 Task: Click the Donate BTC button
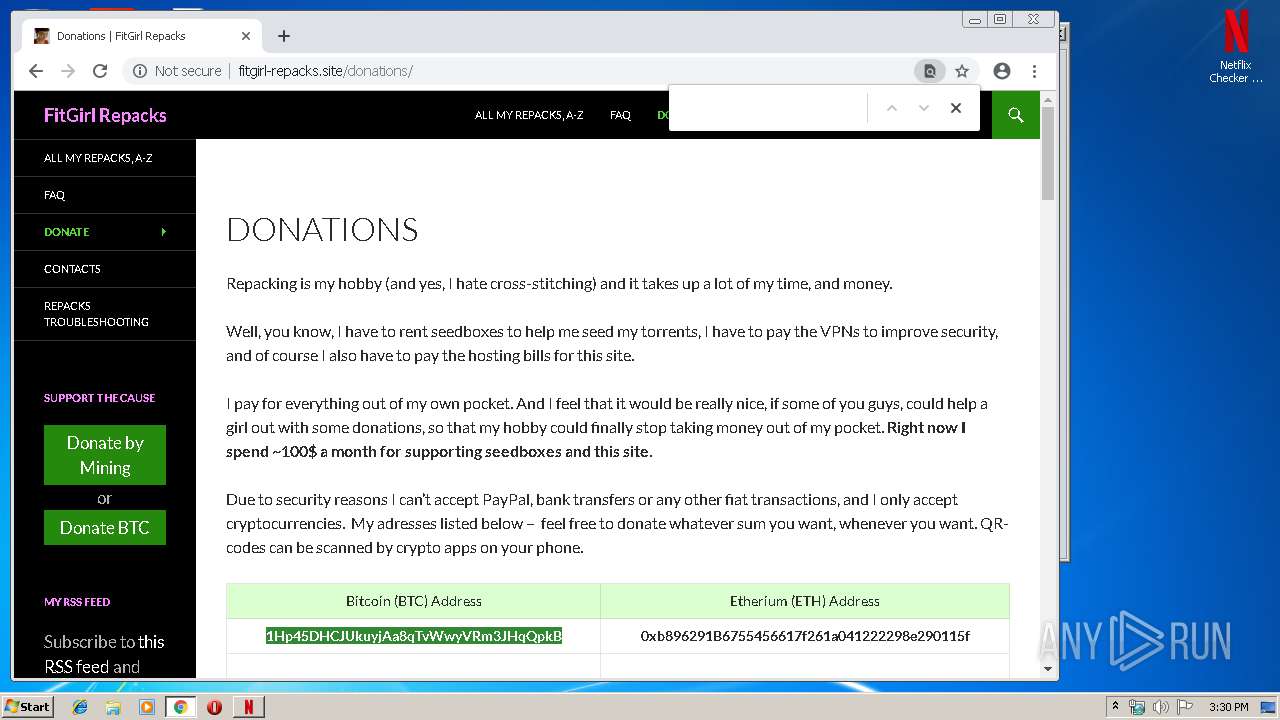(x=105, y=528)
